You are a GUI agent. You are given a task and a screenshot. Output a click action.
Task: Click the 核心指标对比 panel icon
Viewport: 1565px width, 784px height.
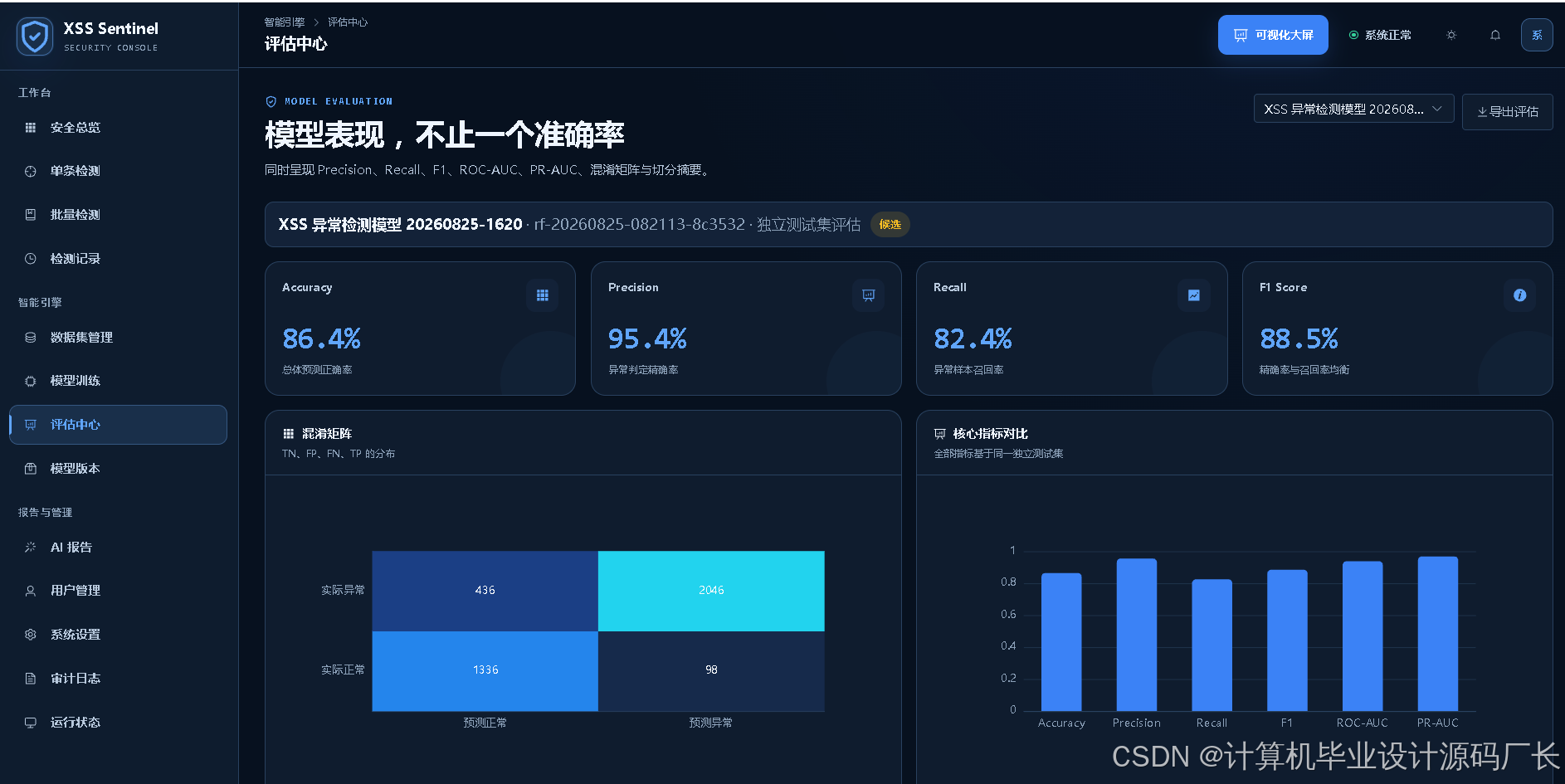coord(940,434)
